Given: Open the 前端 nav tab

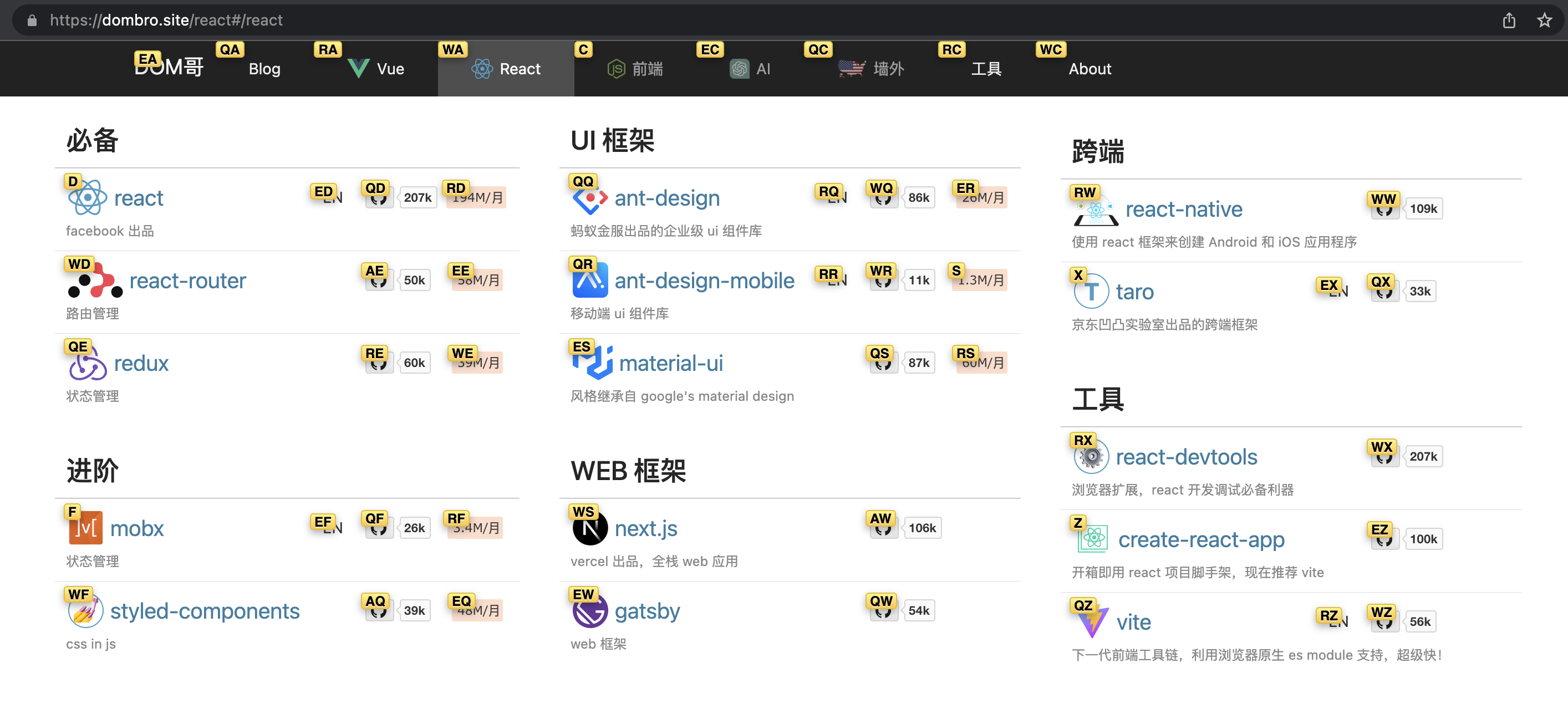Looking at the screenshot, I should 635,69.
